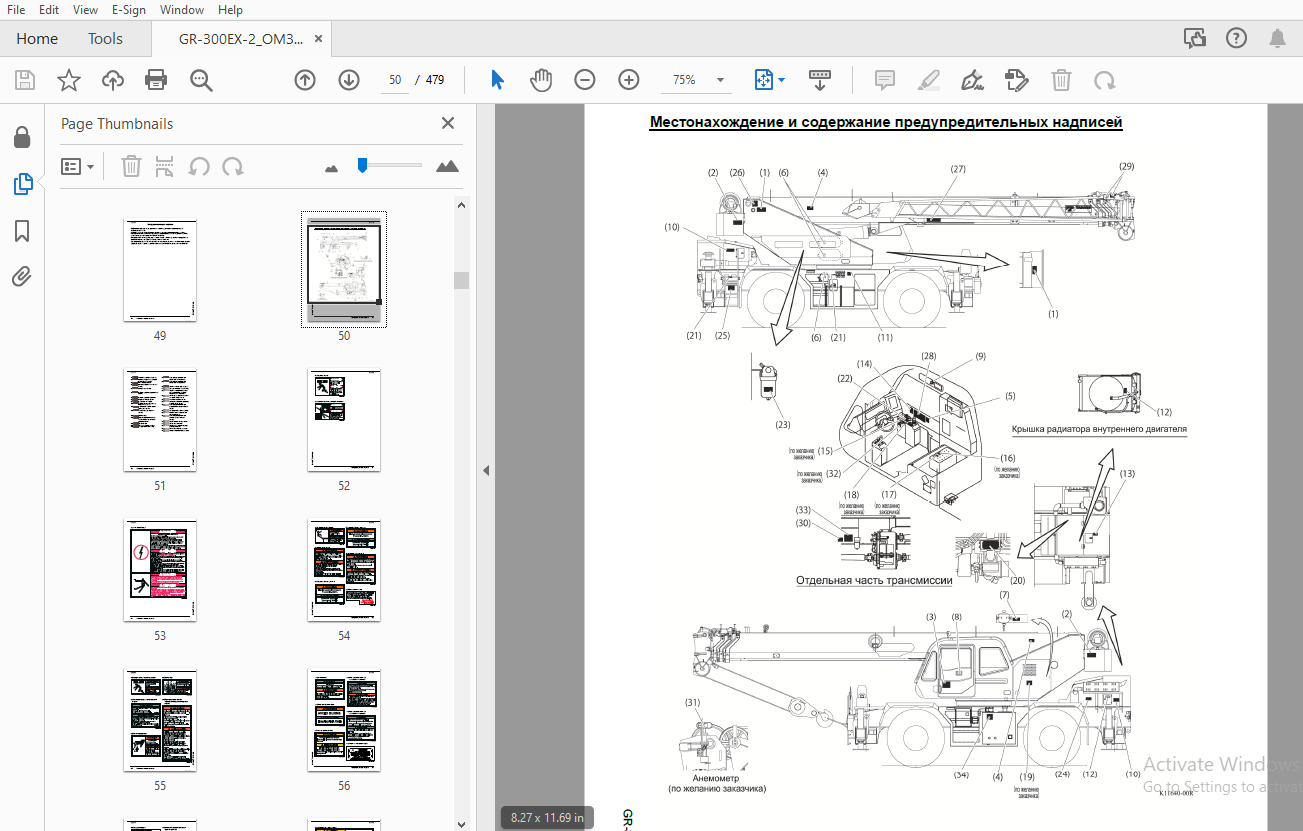Open the sign document pen tool
Image resolution: width=1303 pixels, height=831 pixels.
(972, 81)
